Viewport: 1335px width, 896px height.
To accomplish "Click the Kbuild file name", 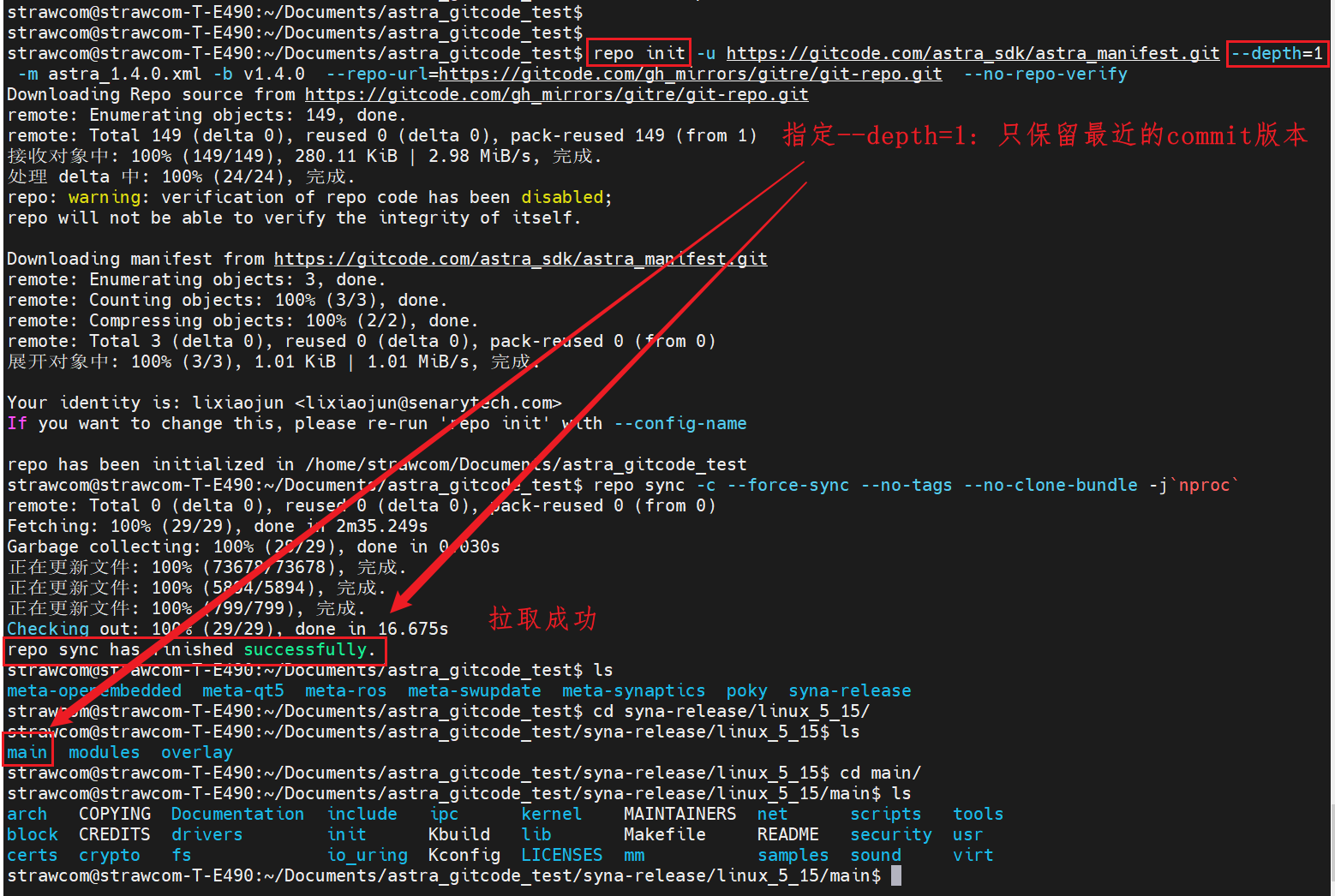I will tap(459, 834).
